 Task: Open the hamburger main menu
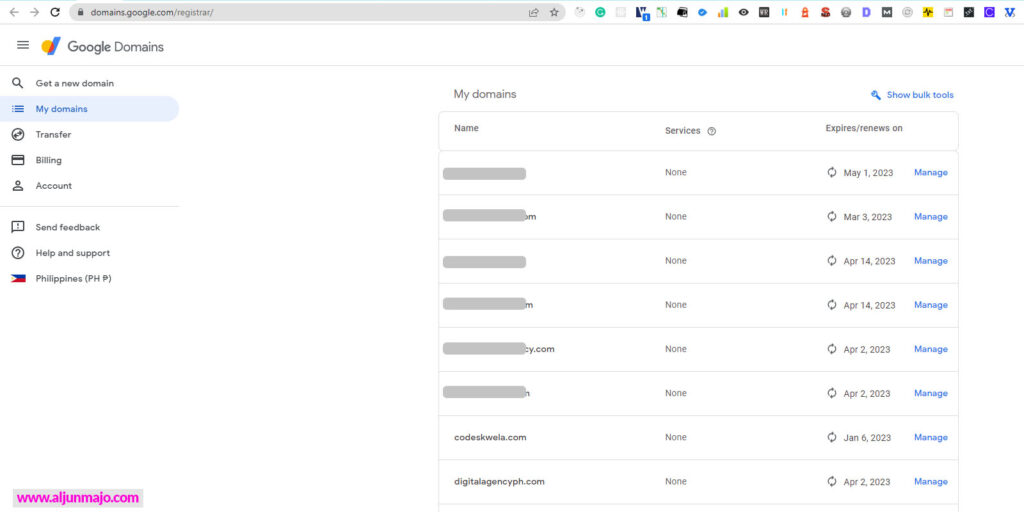(x=23, y=45)
